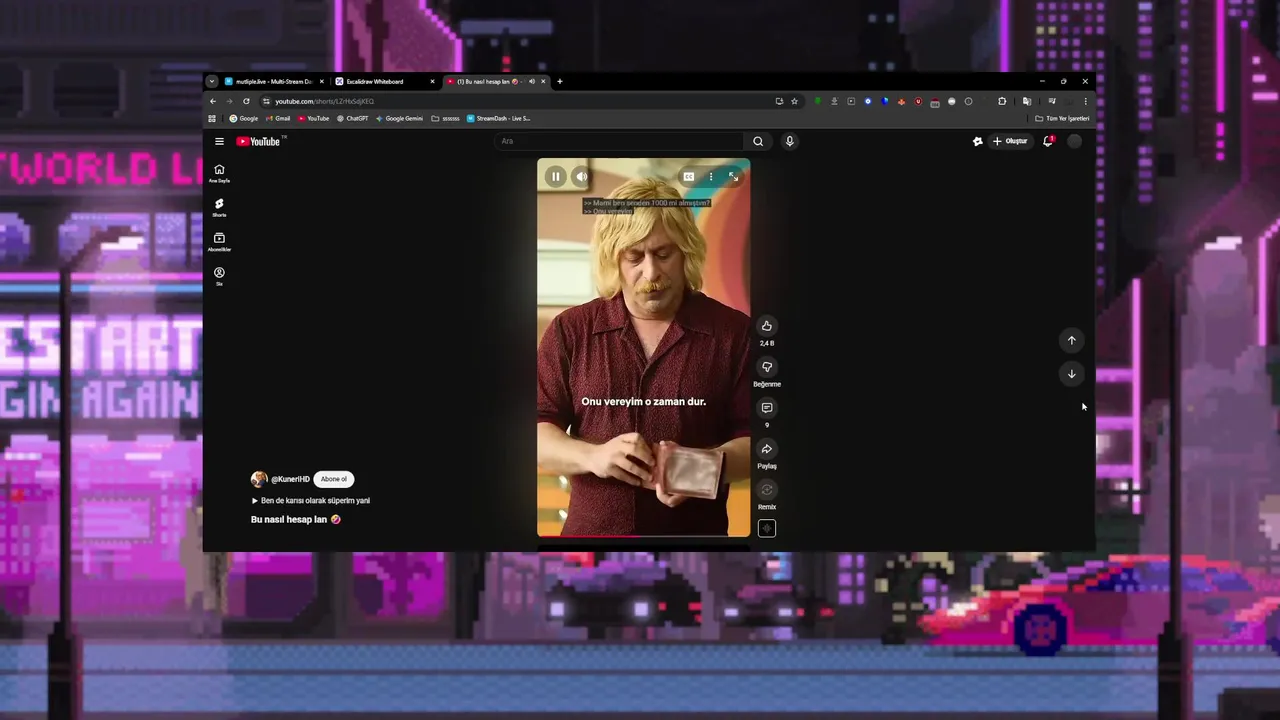
Task: Open the YouTube account avatar menu
Action: tap(1075, 141)
